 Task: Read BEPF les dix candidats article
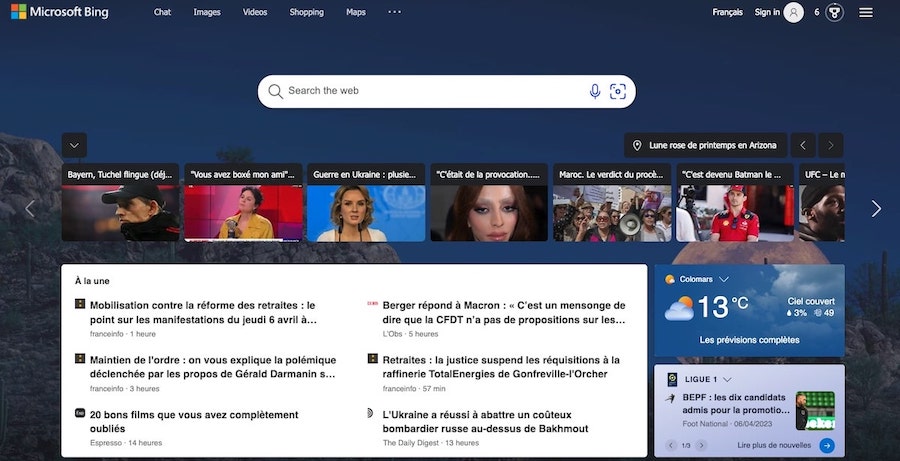(736, 404)
